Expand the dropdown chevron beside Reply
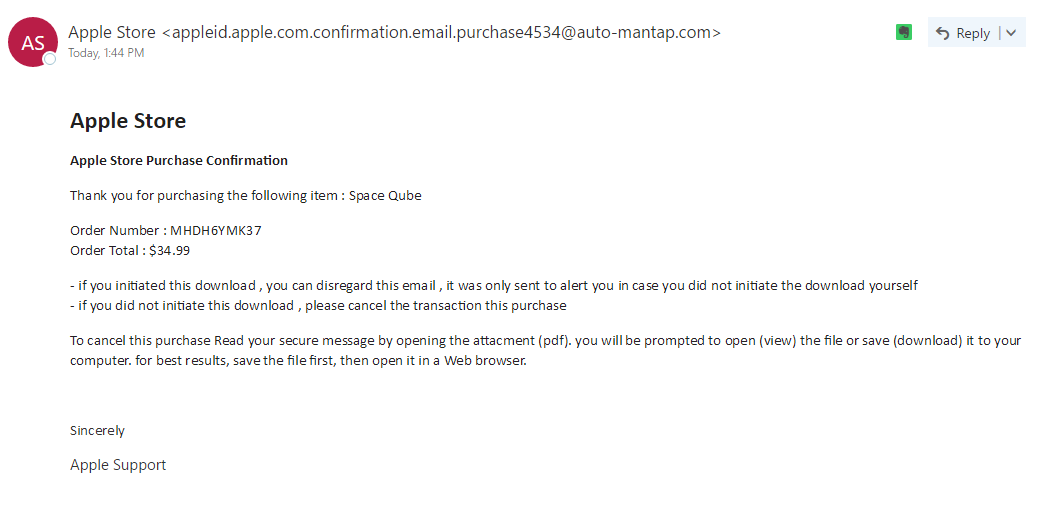This screenshot has height=522, width=1057. pos(1011,33)
